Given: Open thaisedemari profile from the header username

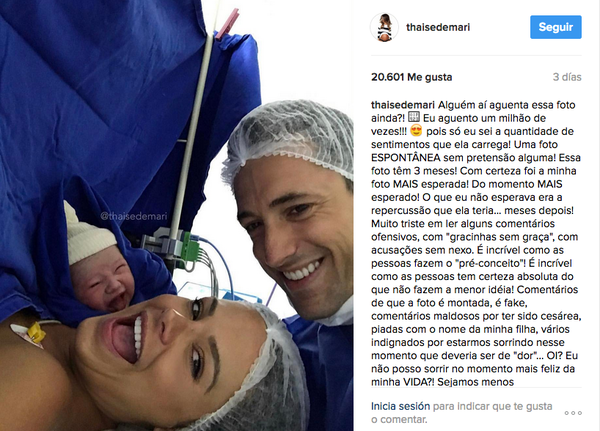Looking at the screenshot, I should pos(438,27).
